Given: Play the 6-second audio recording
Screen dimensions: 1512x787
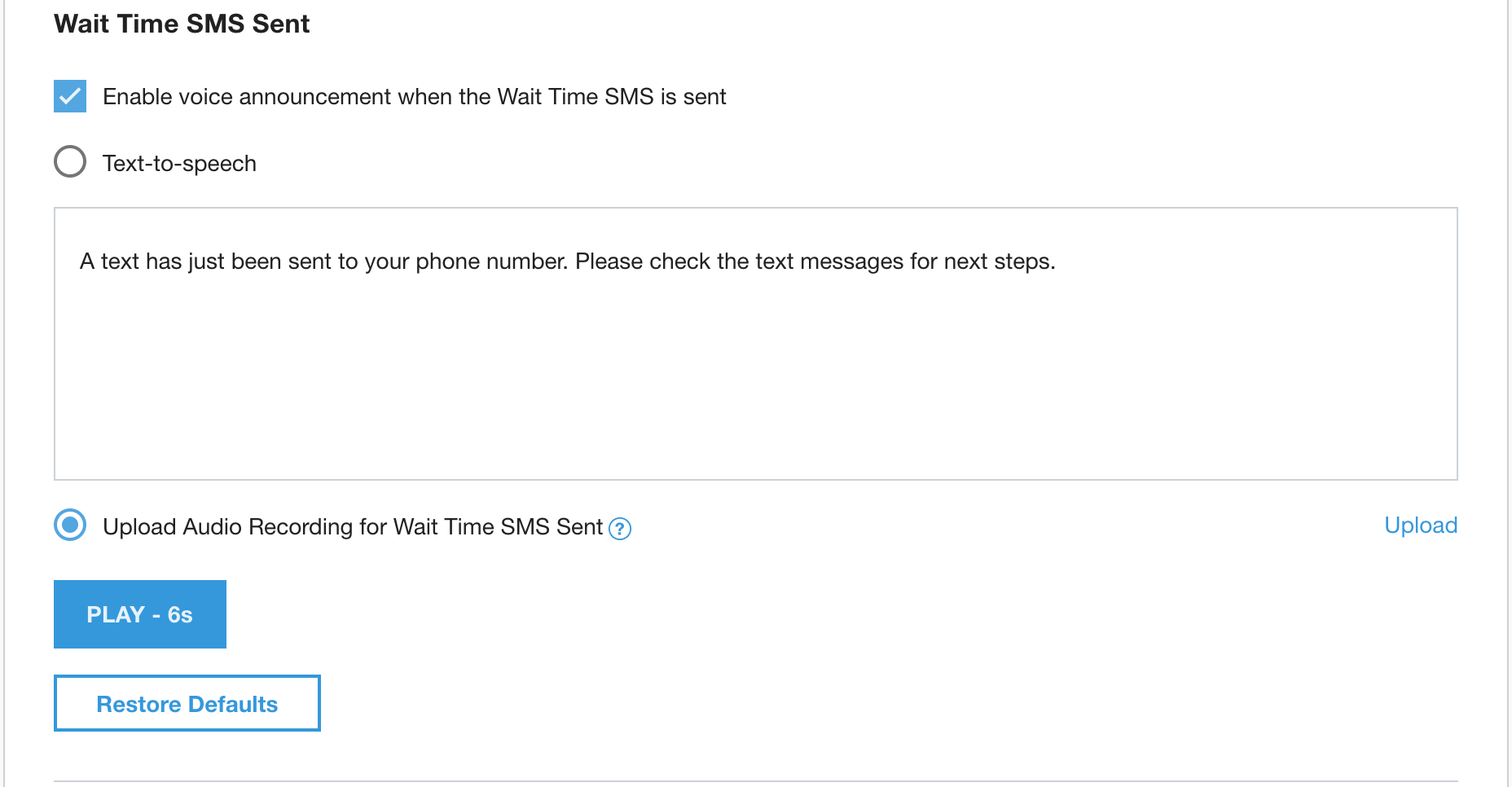Looking at the screenshot, I should [139, 614].
